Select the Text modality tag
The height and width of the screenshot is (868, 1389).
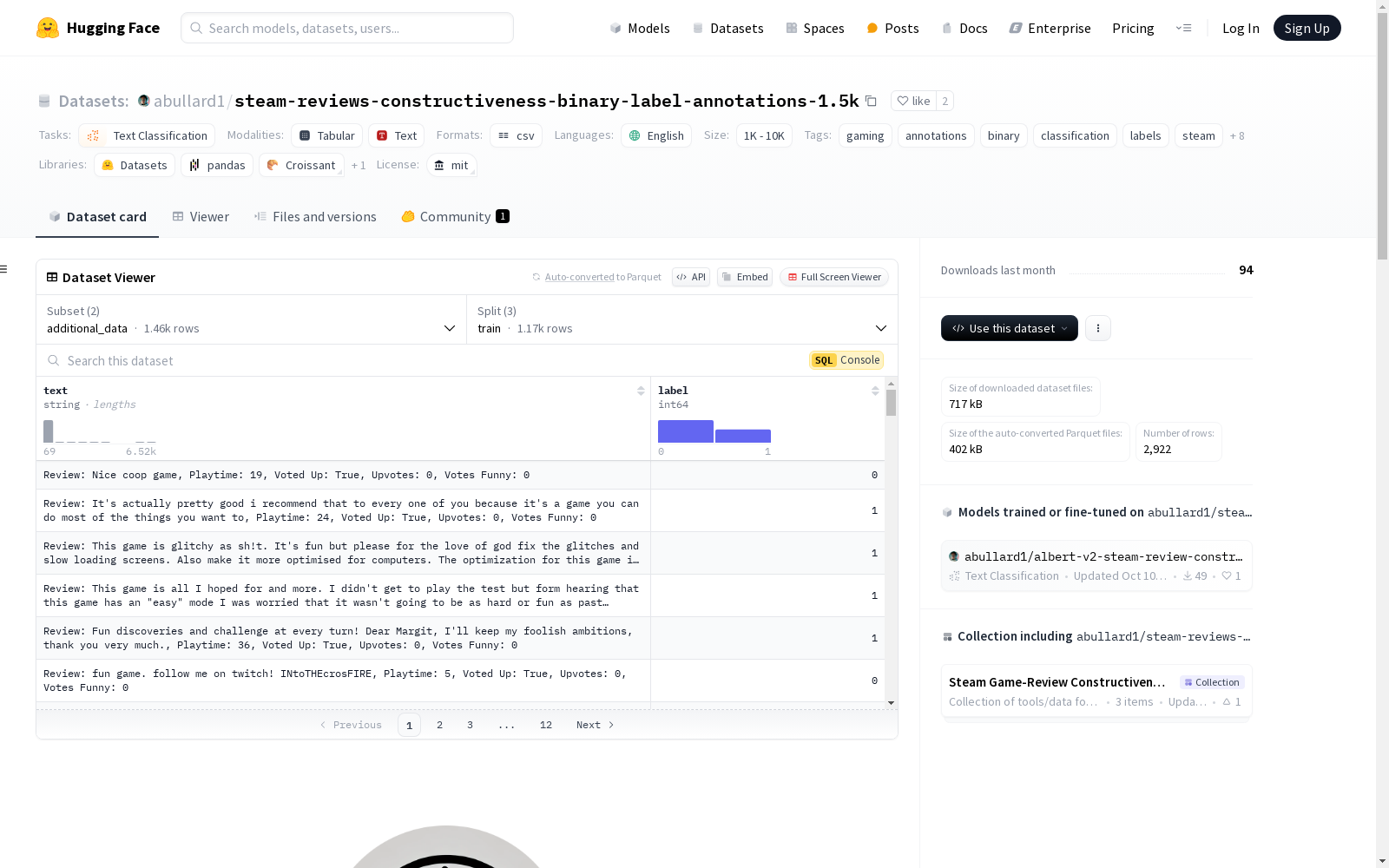396,135
